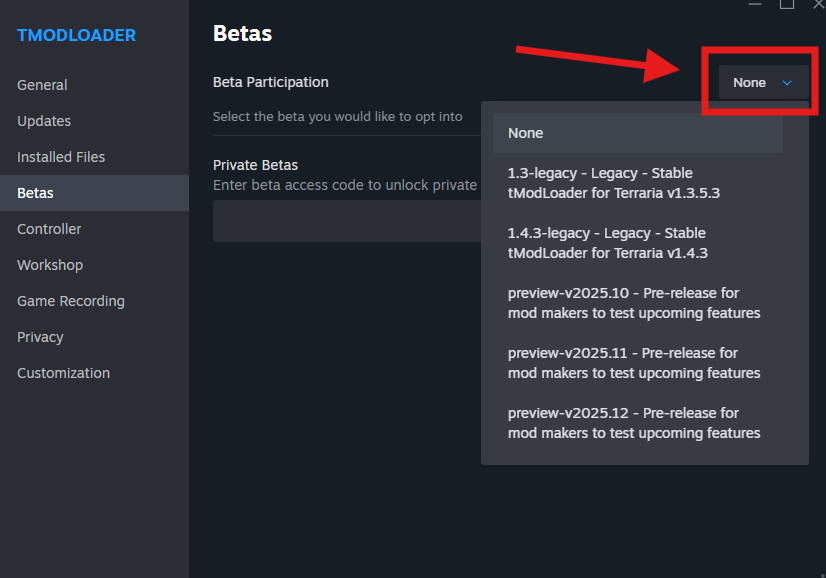
Task: Open the General settings tab
Action: 42,85
